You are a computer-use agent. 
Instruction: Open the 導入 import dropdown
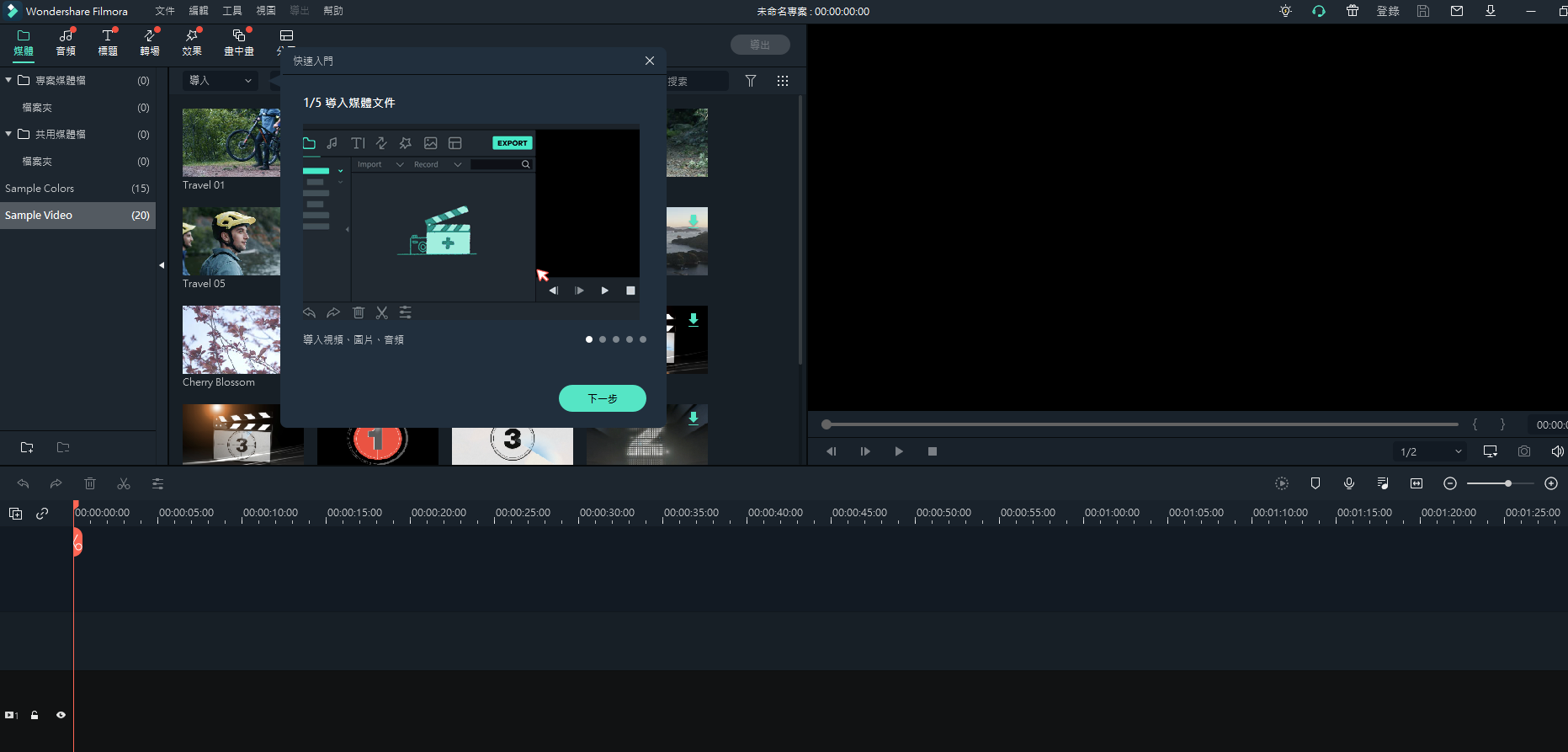pos(221,81)
